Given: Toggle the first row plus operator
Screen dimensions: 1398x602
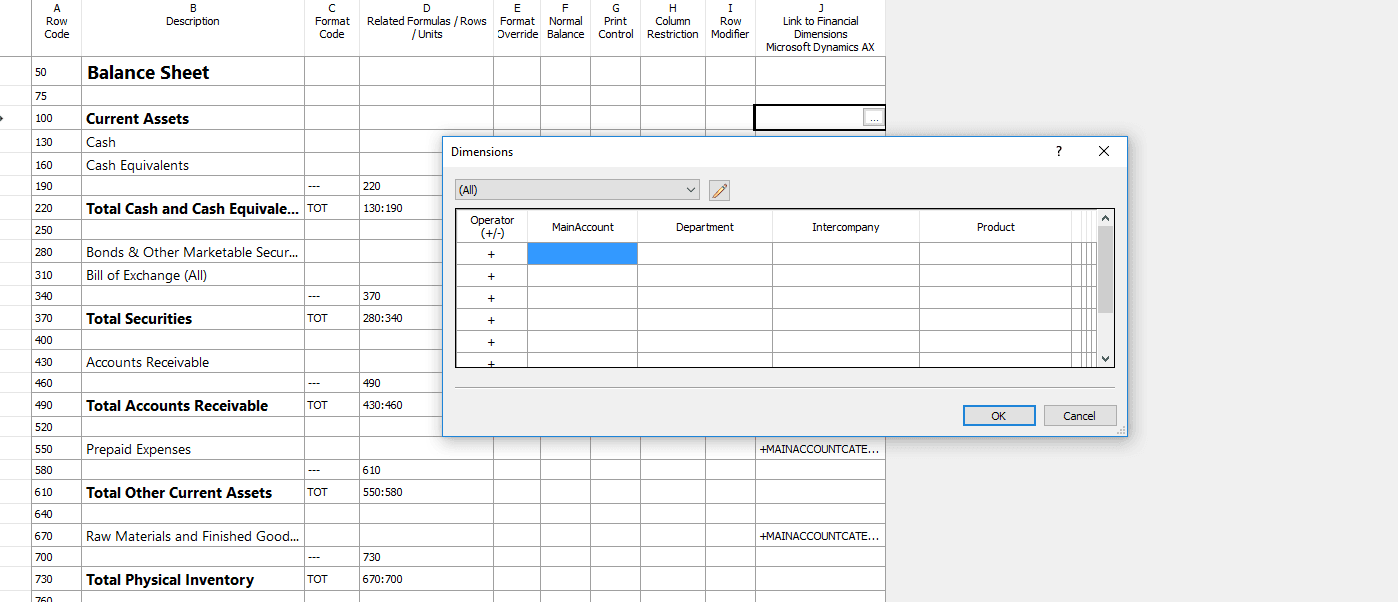Looking at the screenshot, I should (x=491, y=254).
